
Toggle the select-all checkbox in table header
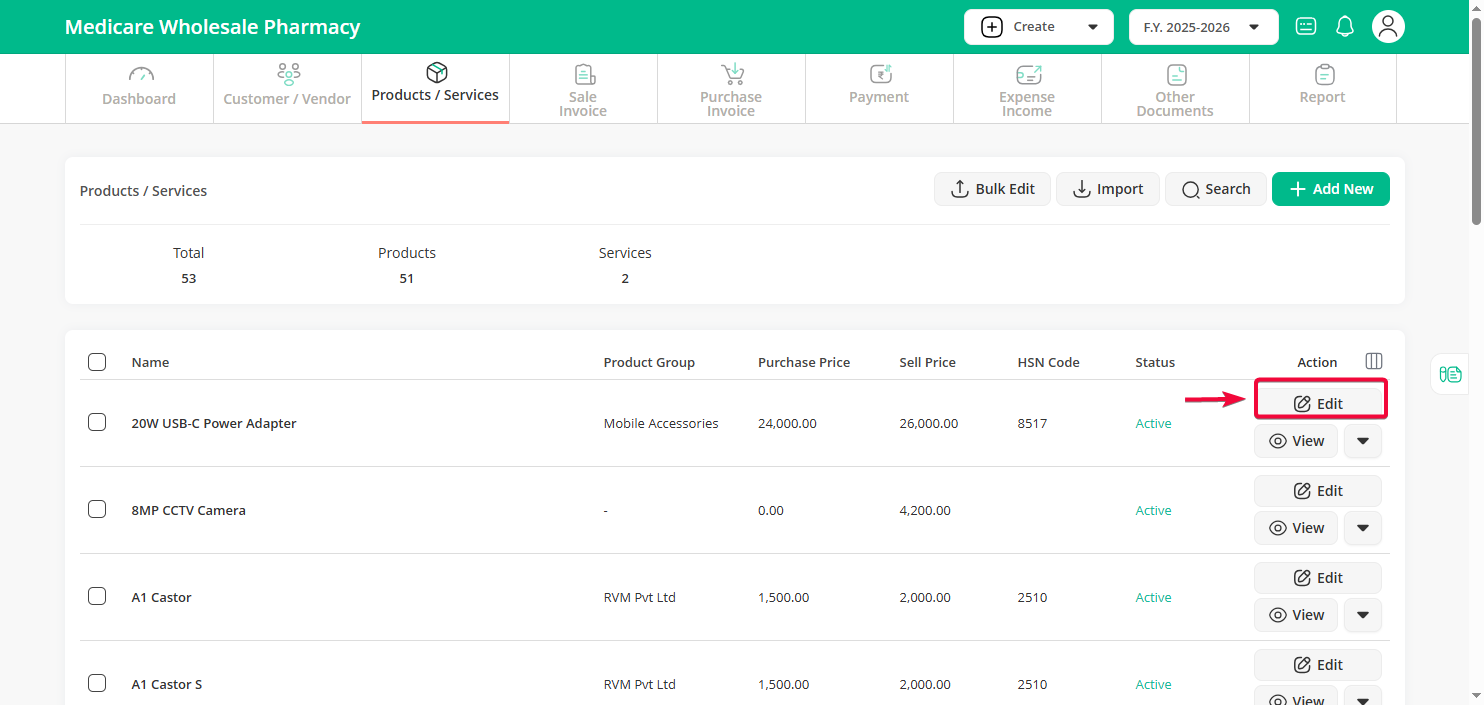tap(97, 362)
